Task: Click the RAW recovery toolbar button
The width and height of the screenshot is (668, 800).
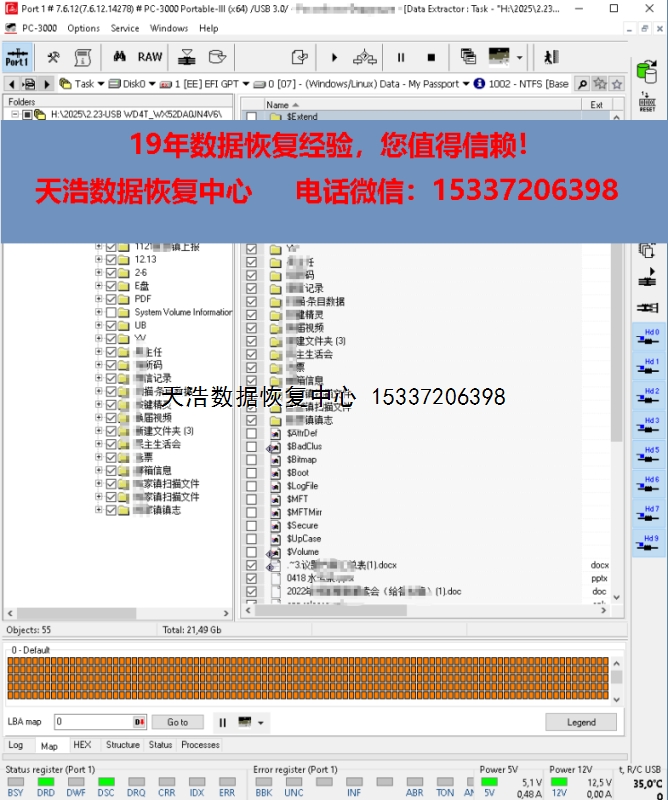Action: [150, 57]
